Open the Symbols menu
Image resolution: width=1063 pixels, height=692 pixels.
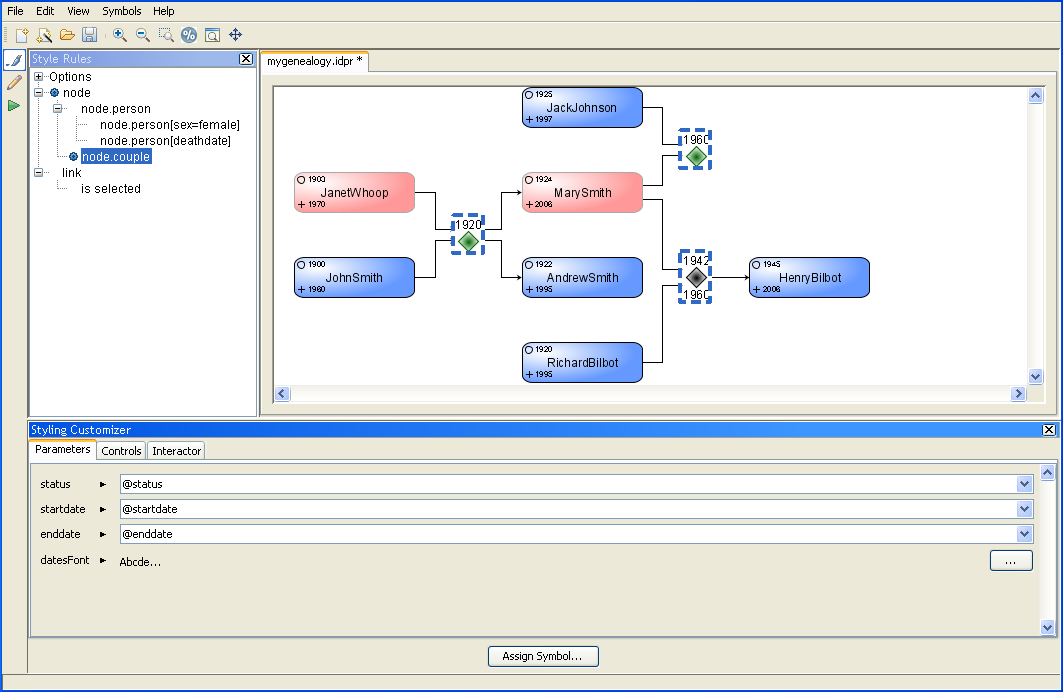pos(122,11)
